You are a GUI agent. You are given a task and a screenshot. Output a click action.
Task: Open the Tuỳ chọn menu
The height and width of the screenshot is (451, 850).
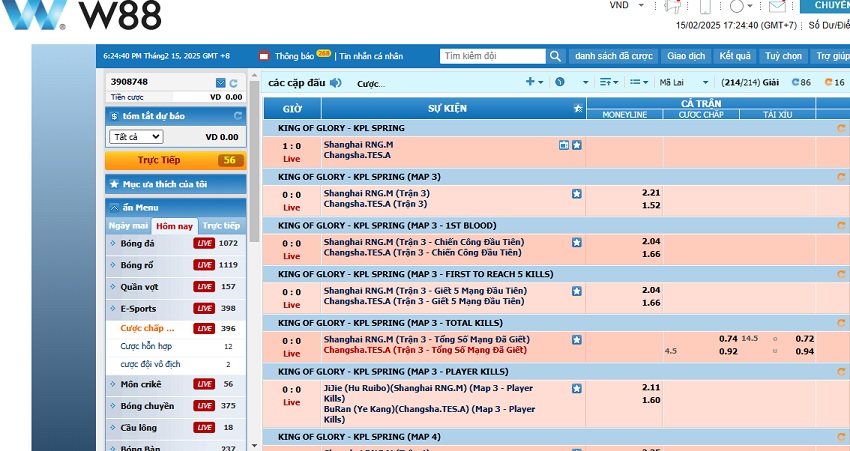(x=783, y=56)
